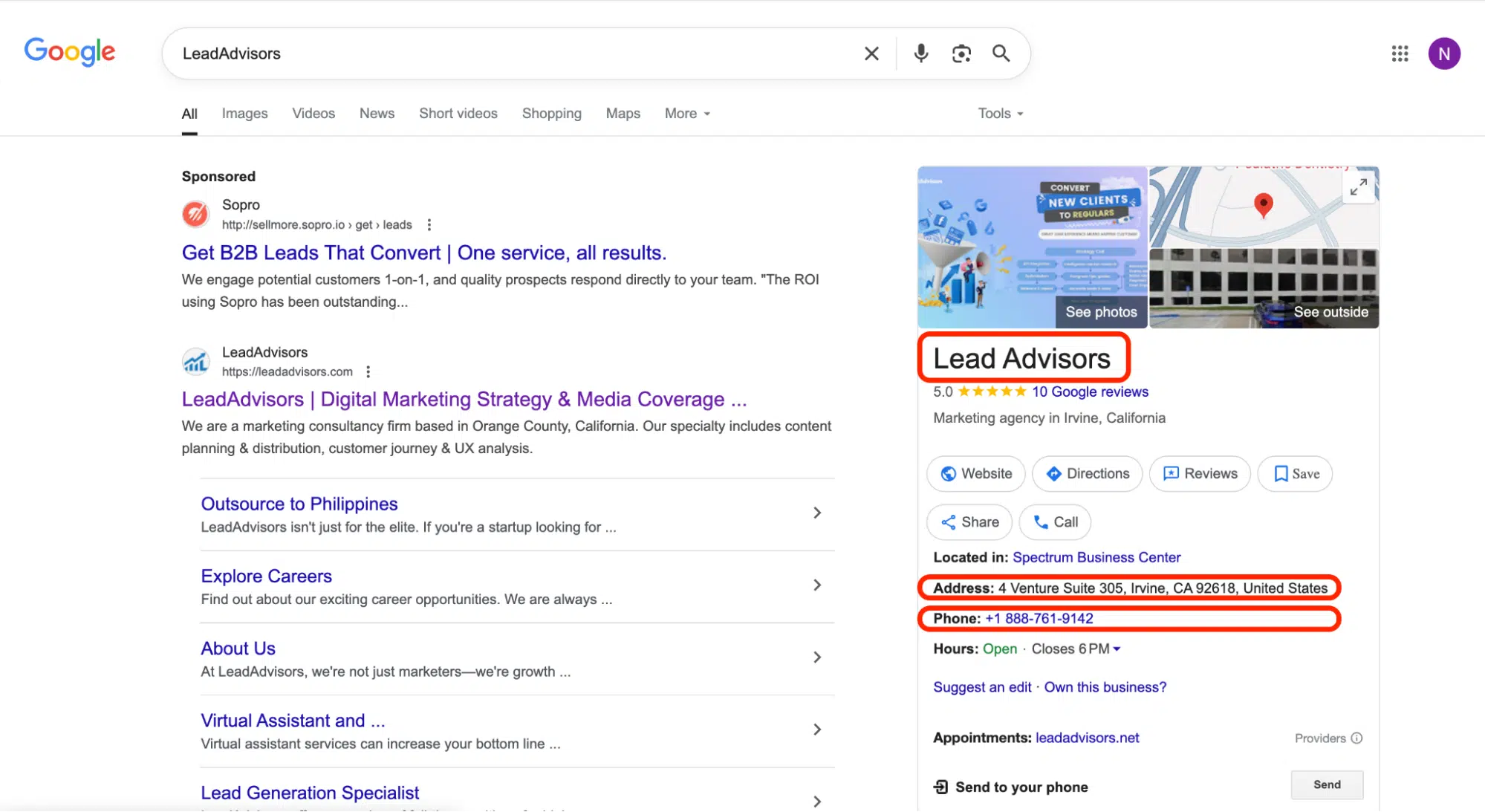Click the Send button for phone sharing
This screenshot has height=812, width=1485.
1327,785
